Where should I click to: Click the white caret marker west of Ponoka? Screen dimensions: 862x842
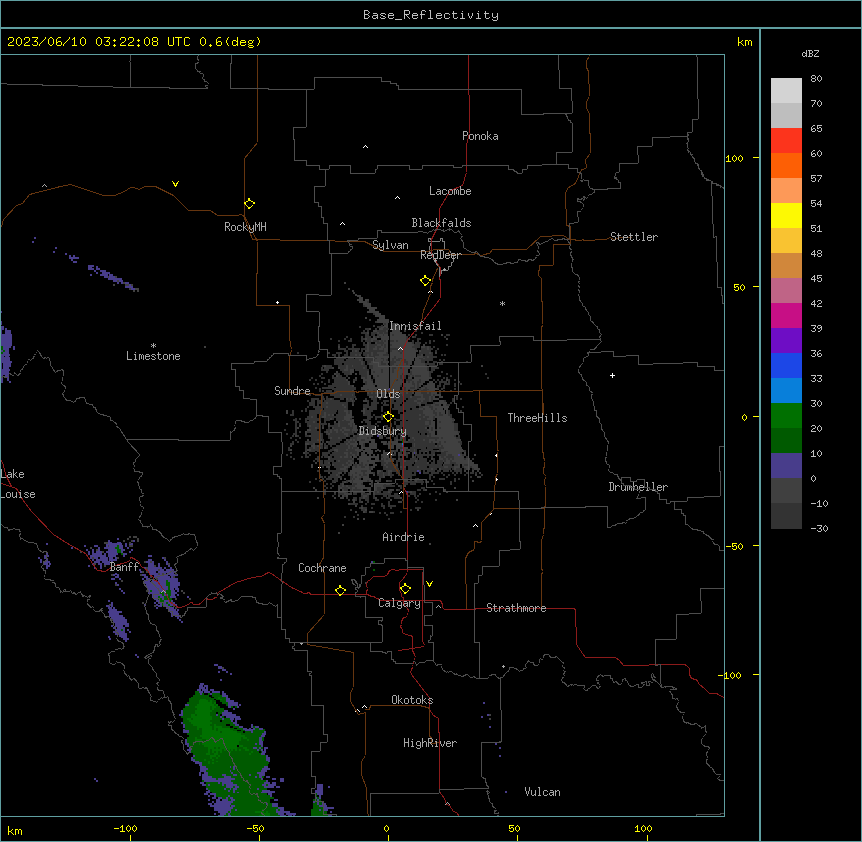365,147
